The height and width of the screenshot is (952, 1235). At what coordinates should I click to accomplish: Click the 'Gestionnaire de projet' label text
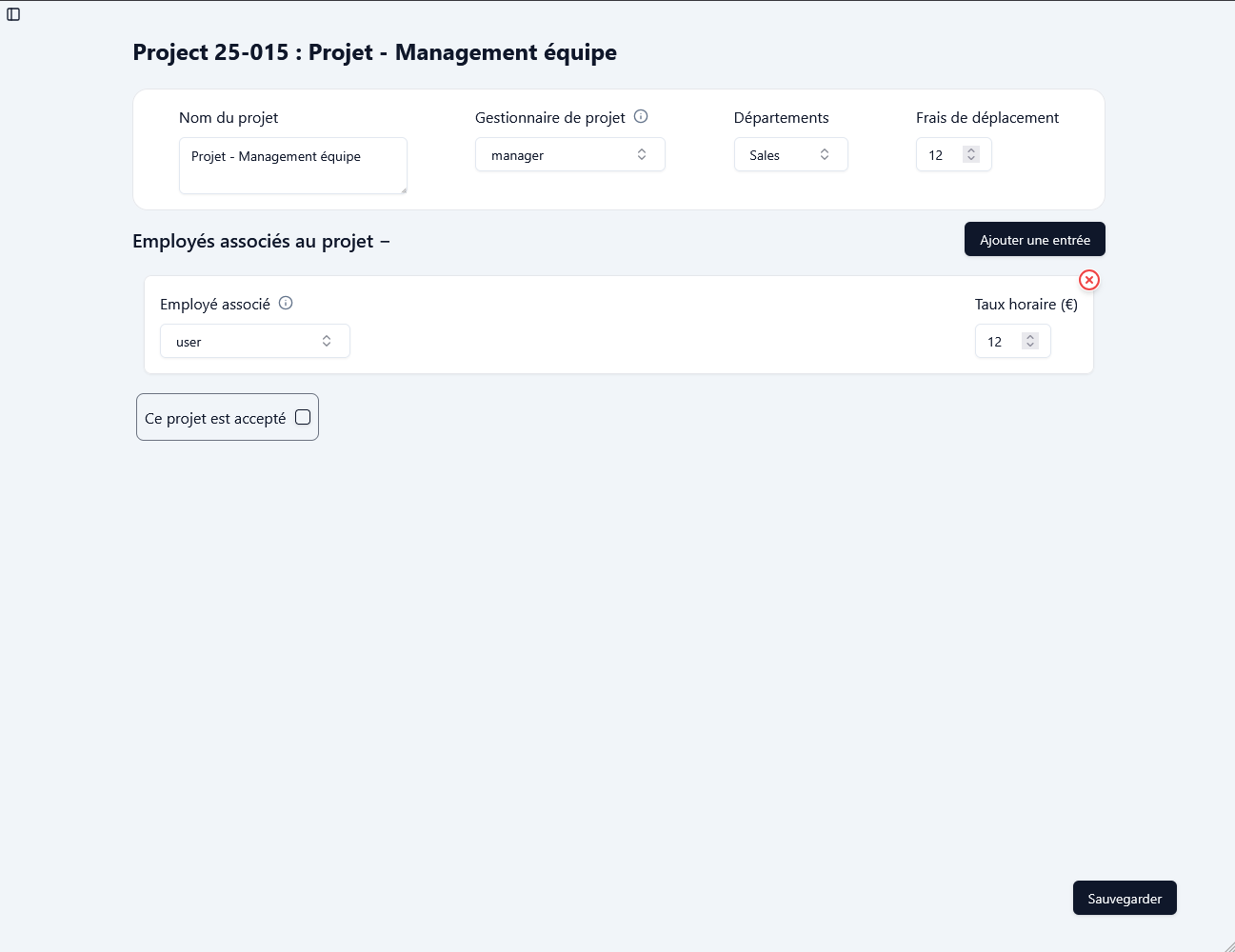click(550, 117)
